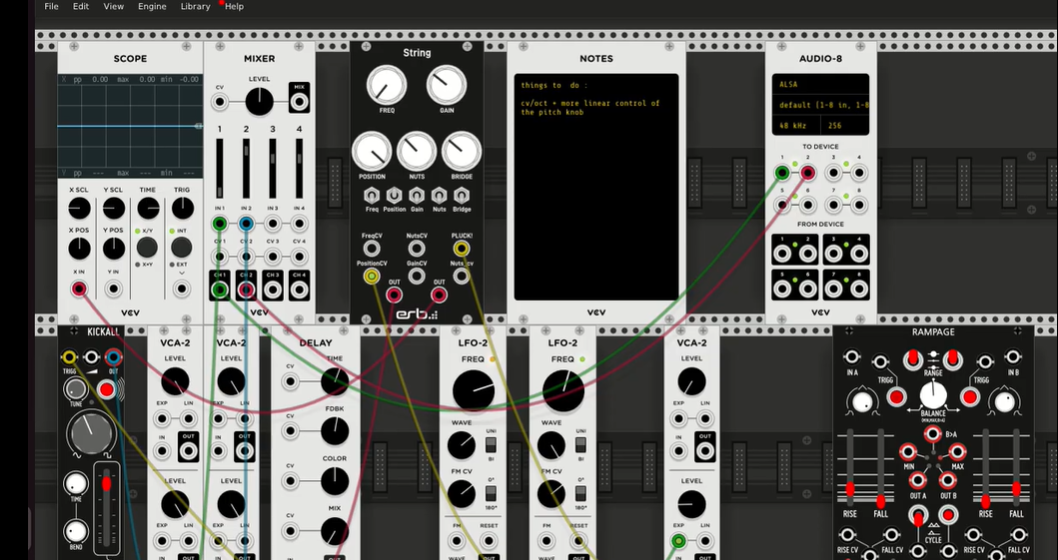
Task: Open the Audio-8 device selector
Action: coord(820,105)
